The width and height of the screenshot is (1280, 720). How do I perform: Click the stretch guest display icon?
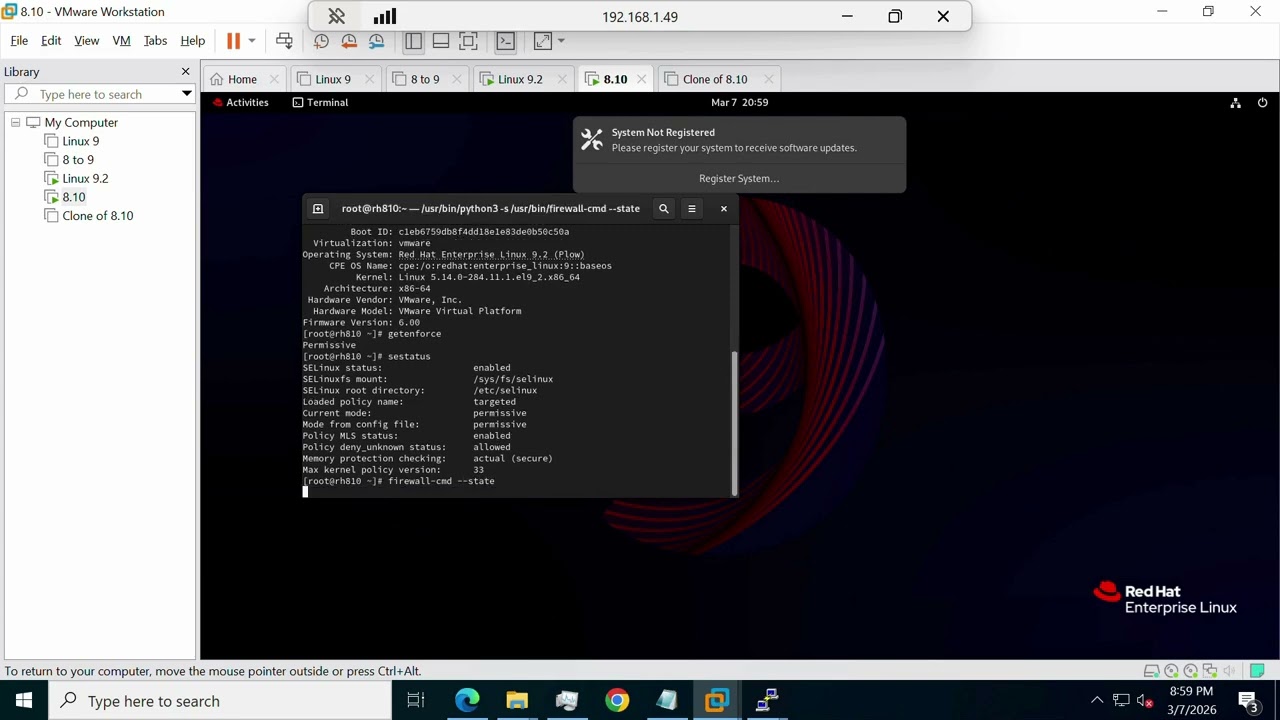click(x=542, y=41)
